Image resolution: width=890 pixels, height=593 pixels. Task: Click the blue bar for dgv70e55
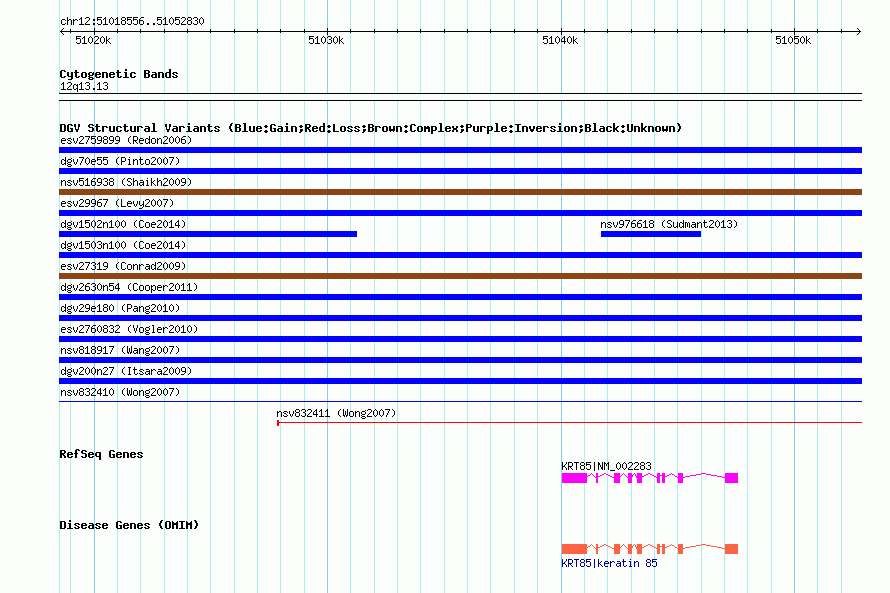point(460,171)
